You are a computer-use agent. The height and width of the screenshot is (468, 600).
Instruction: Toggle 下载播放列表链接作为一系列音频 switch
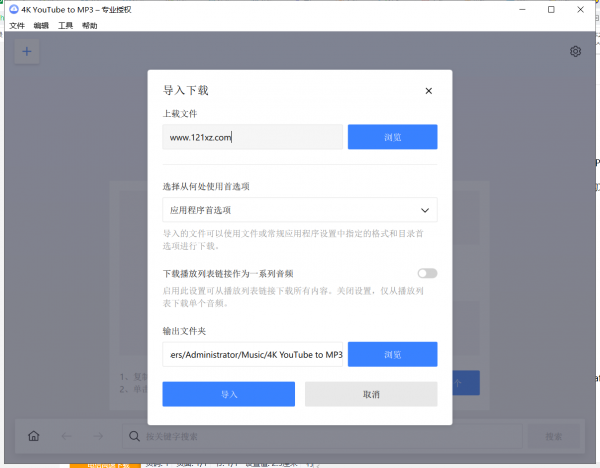pos(427,273)
